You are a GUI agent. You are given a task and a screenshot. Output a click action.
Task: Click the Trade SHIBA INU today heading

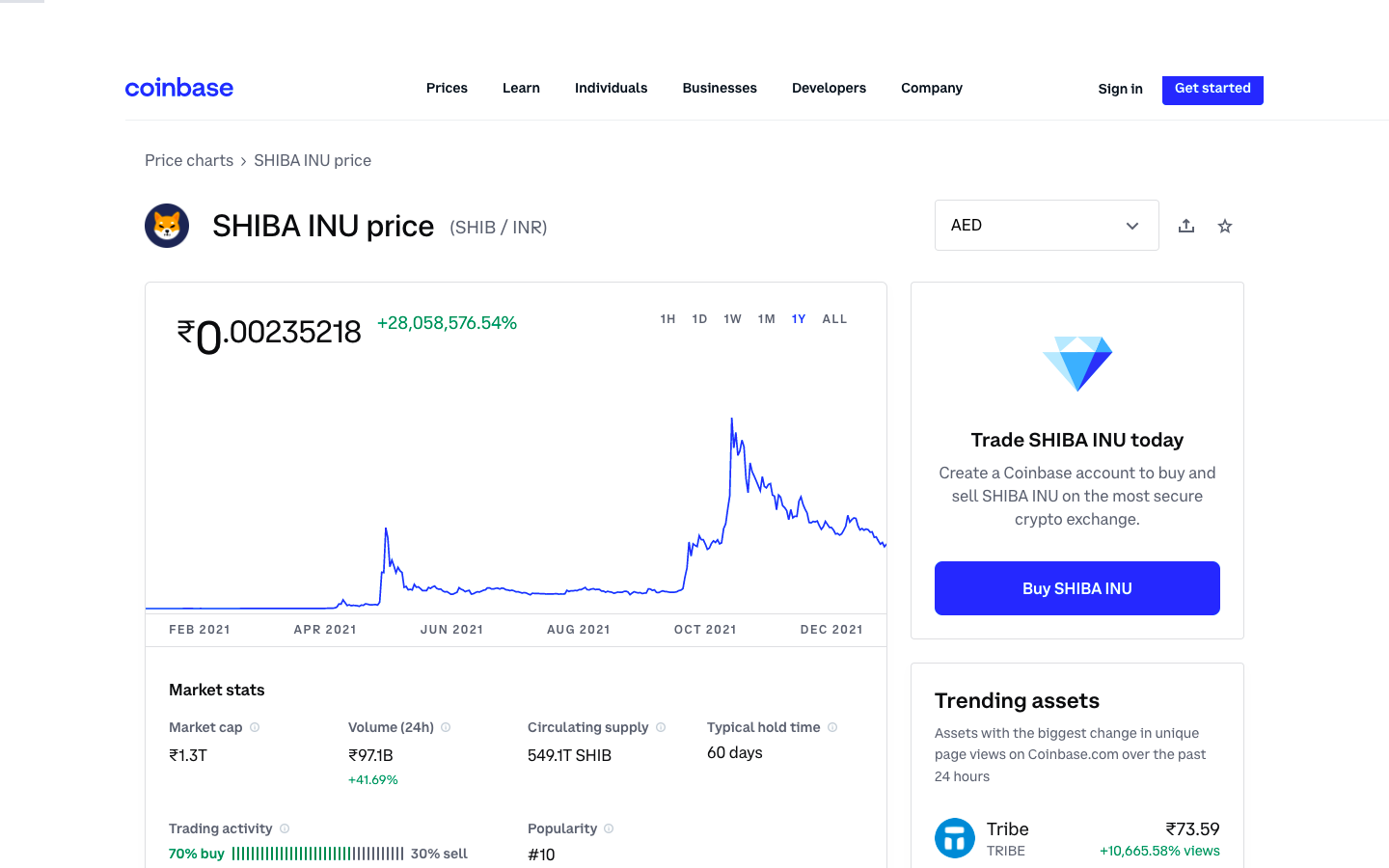point(1077,440)
